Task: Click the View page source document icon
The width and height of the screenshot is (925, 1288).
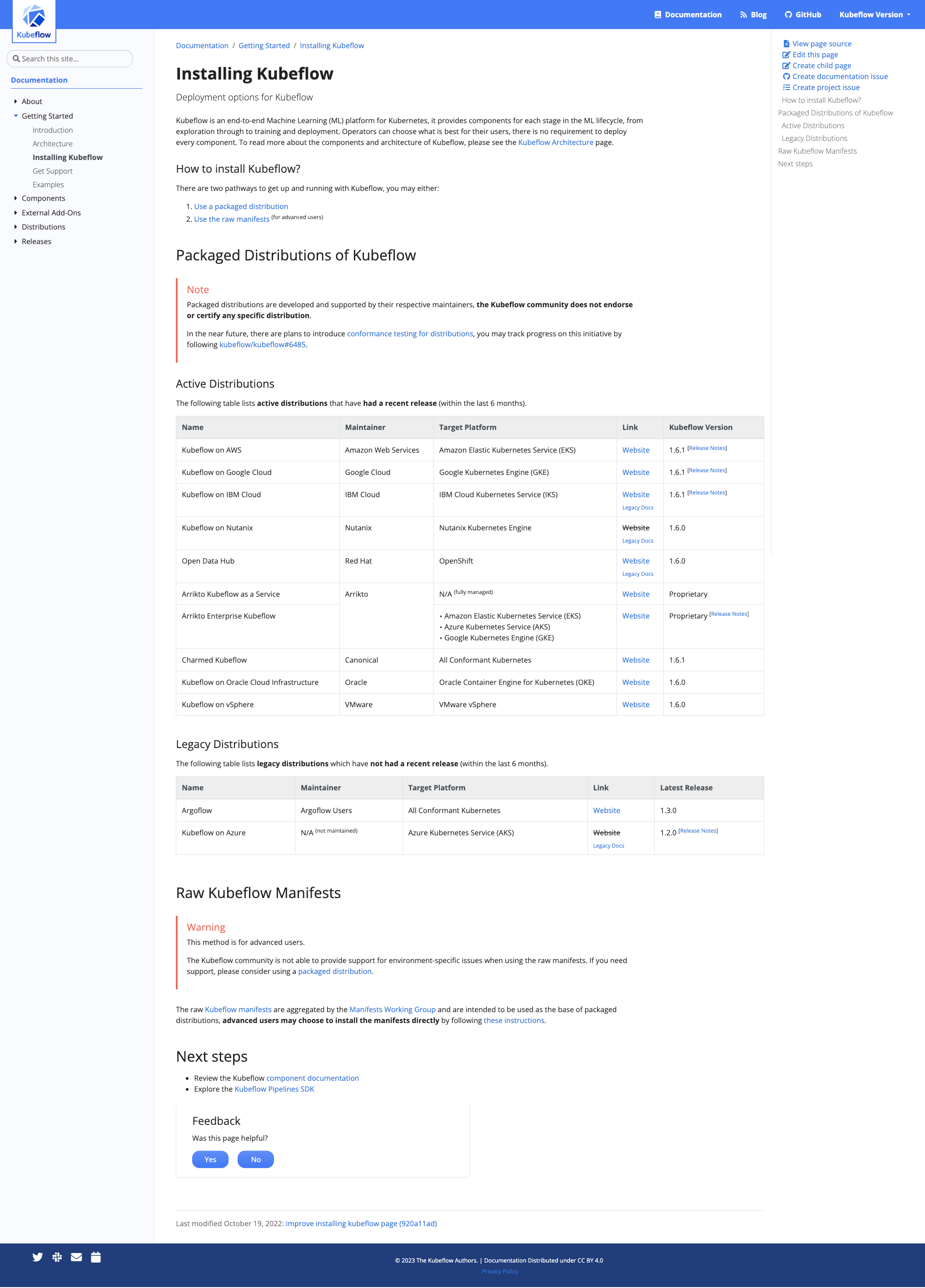Action: 786,43
